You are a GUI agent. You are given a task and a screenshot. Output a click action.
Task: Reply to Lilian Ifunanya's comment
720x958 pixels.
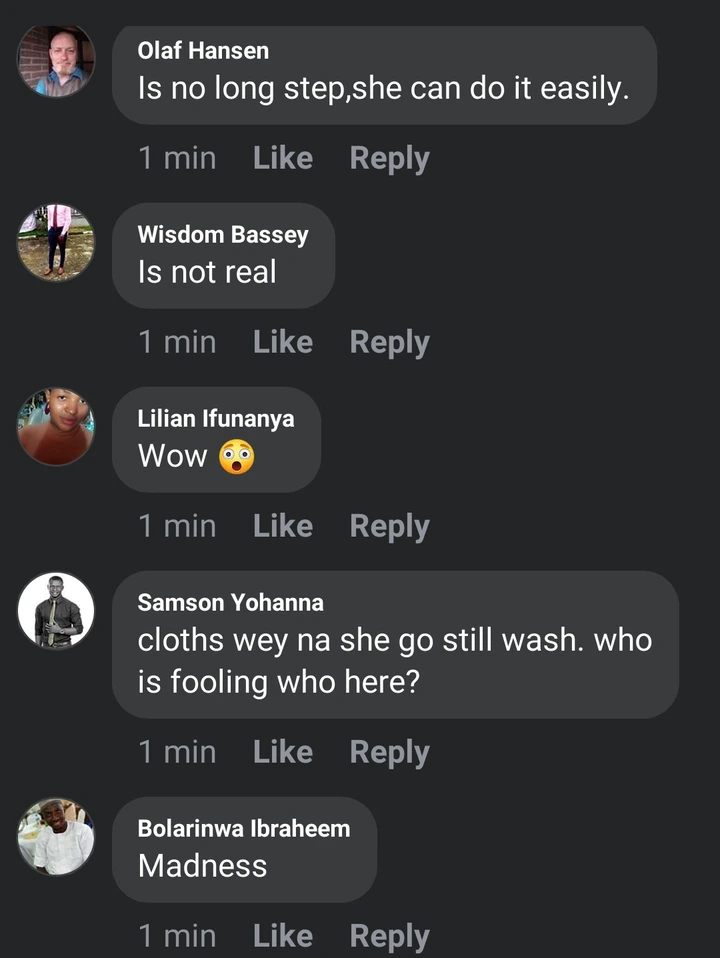point(389,526)
